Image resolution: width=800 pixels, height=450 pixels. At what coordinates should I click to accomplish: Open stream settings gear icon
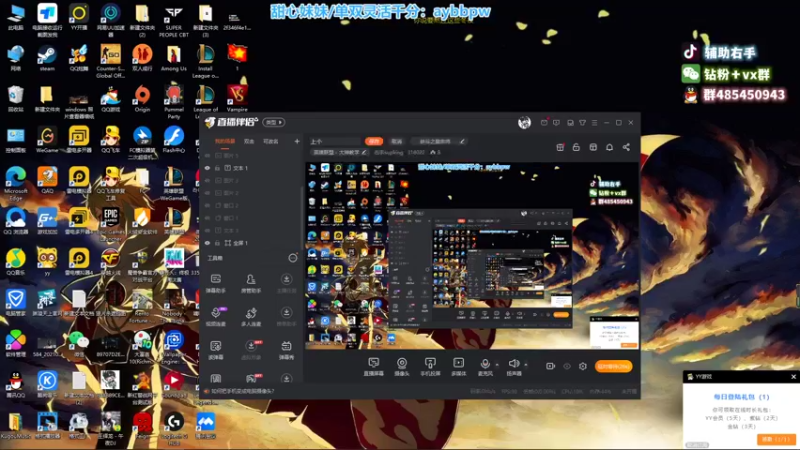click(x=583, y=366)
